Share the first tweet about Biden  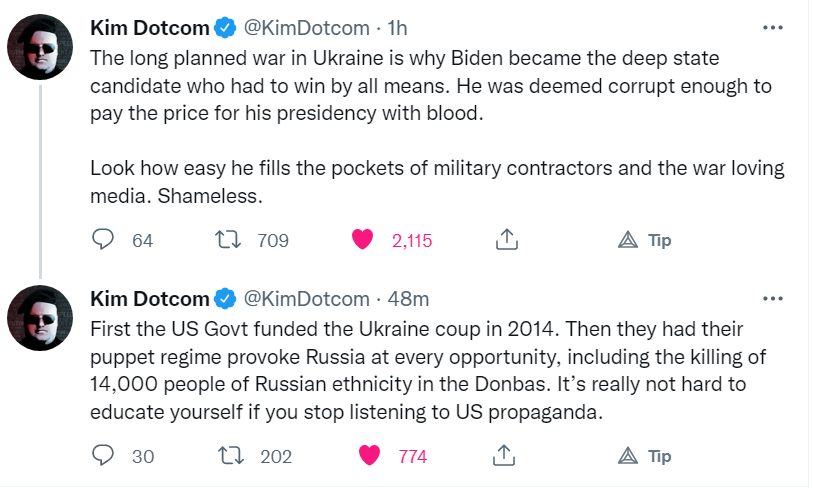tap(506, 240)
